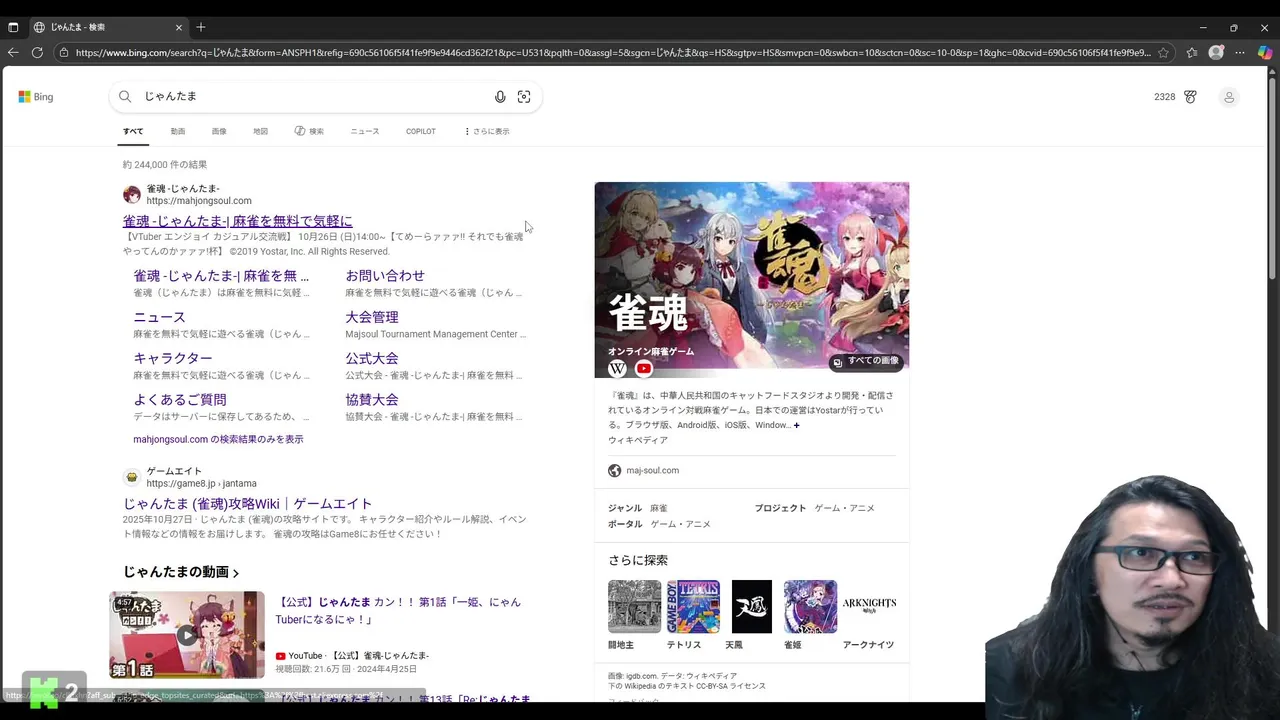The width and height of the screenshot is (1280, 720).
Task: Open the COPILOT search tab
Action: click(x=421, y=131)
